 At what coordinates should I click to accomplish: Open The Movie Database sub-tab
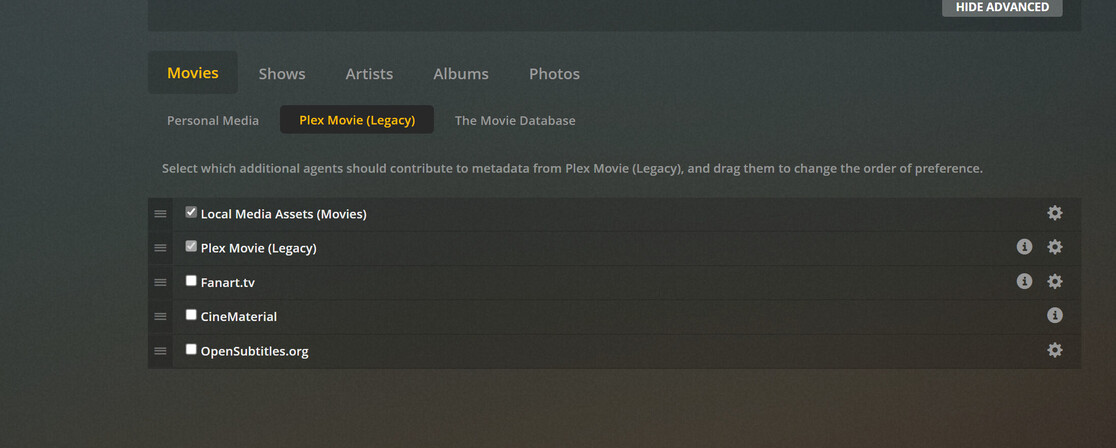click(515, 120)
